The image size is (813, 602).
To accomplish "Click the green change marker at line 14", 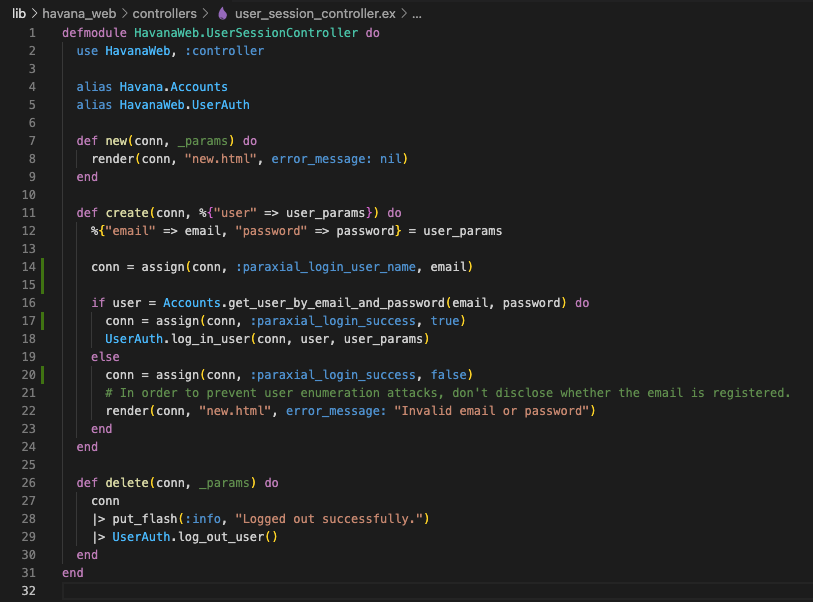I will tap(42, 267).
